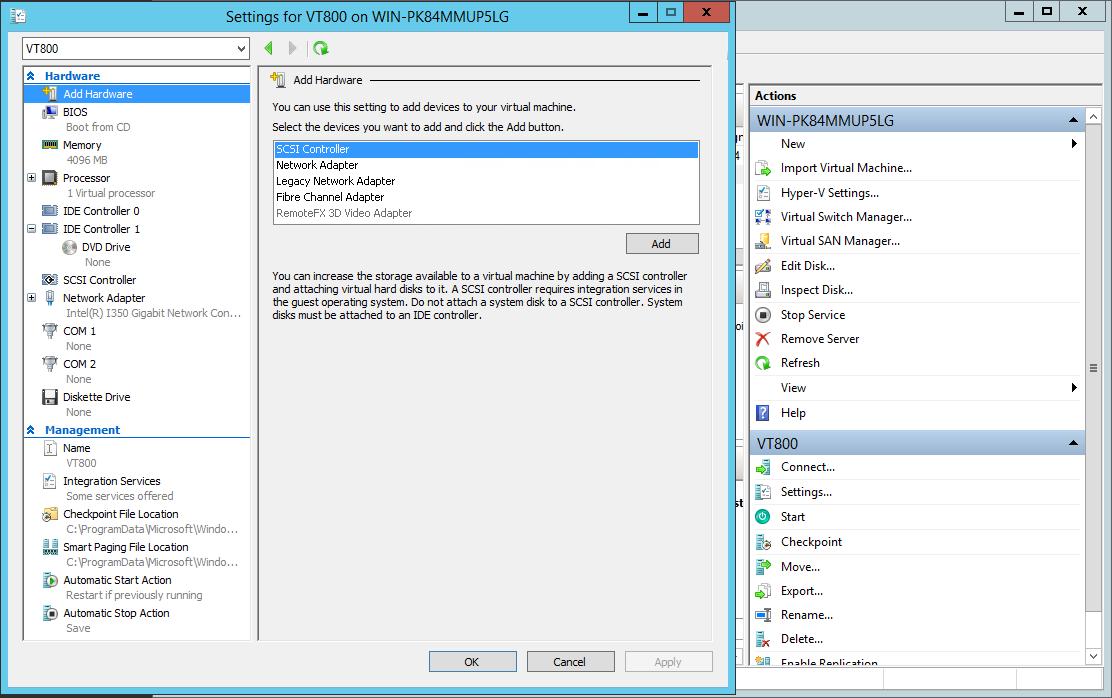Screen dimensions: 1112x698
Task: Click the Integration Services icon
Action: click(50, 481)
